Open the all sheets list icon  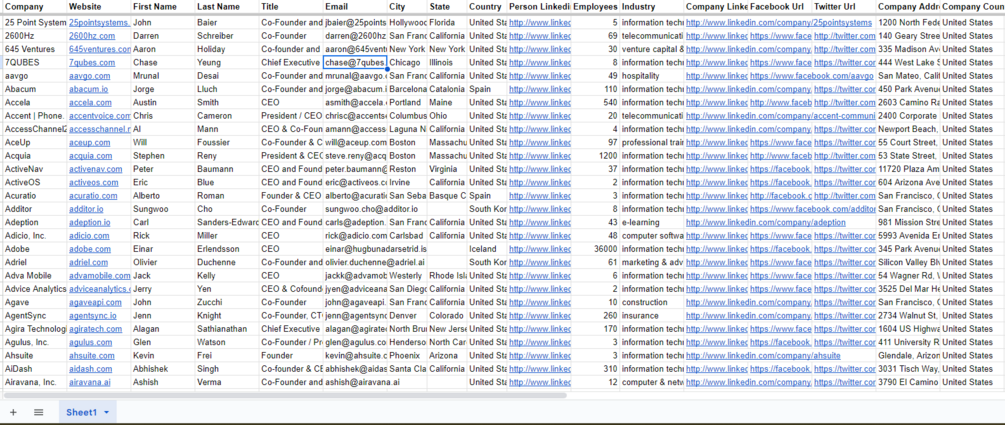point(38,412)
